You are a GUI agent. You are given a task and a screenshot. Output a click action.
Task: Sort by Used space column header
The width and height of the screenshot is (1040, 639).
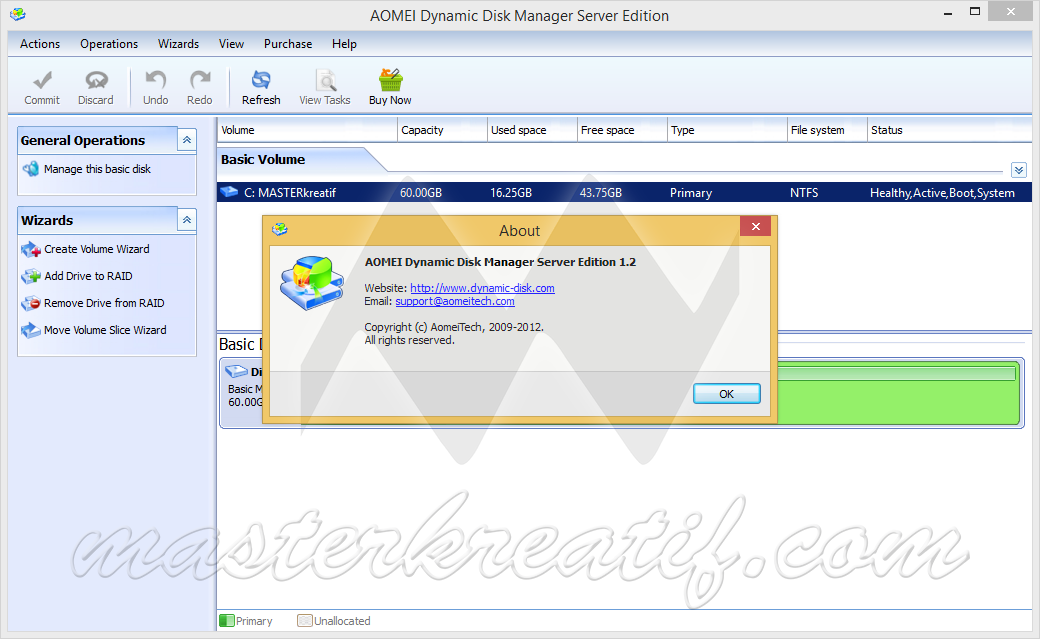click(532, 130)
